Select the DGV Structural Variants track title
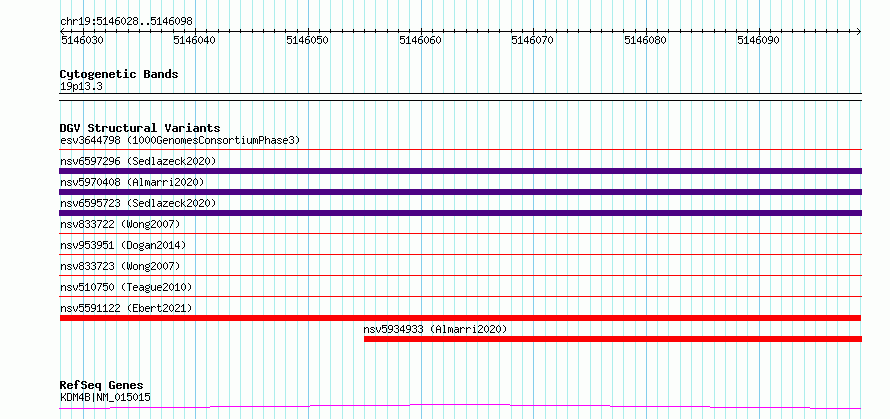 pos(140,128)
